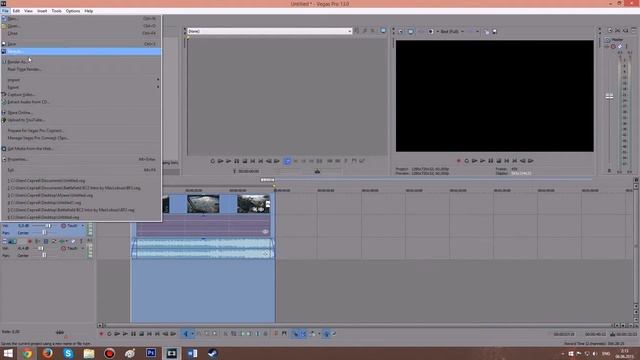Screen dimensions: 640x360
Task: Toggle loop playback in trimmer transport
Action: pyautogui.click(x=212, y=161)
